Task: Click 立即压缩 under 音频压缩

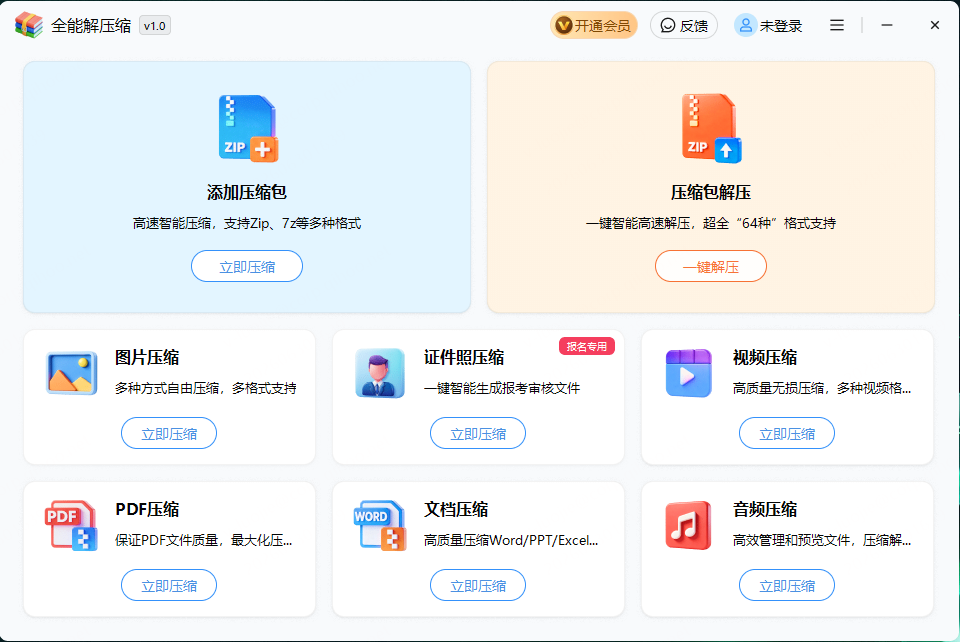Action: pos(787,586)
